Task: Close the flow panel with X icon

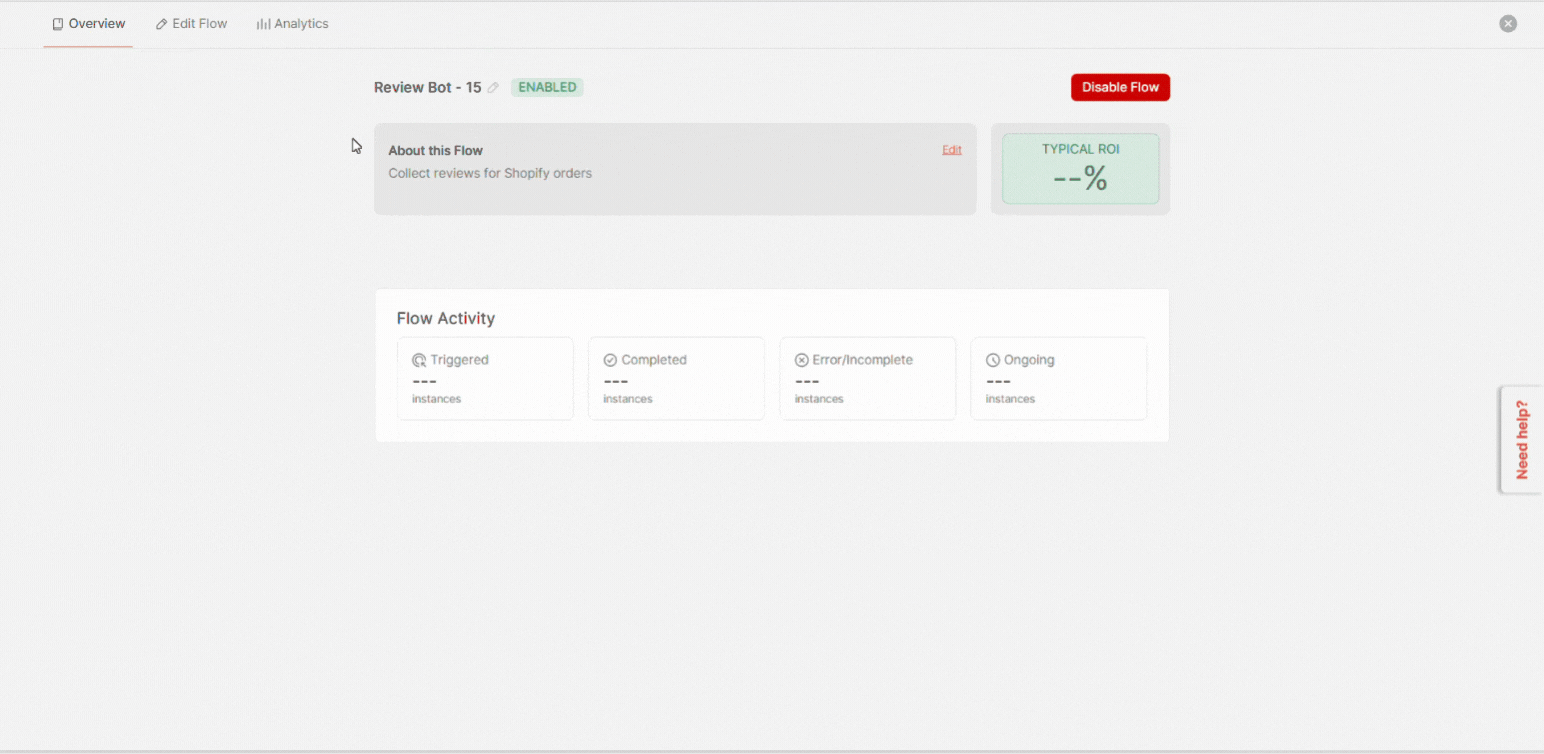Action: click(1508, 24)
